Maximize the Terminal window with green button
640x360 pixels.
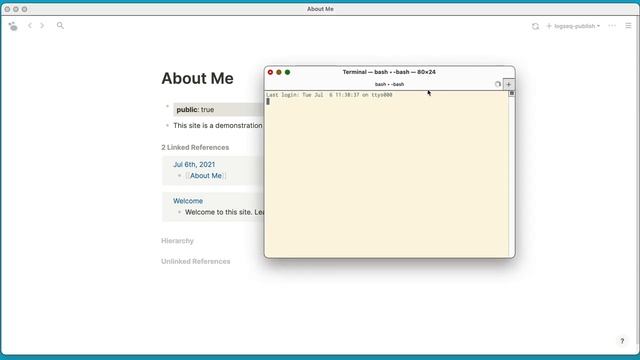click(287, 72)
